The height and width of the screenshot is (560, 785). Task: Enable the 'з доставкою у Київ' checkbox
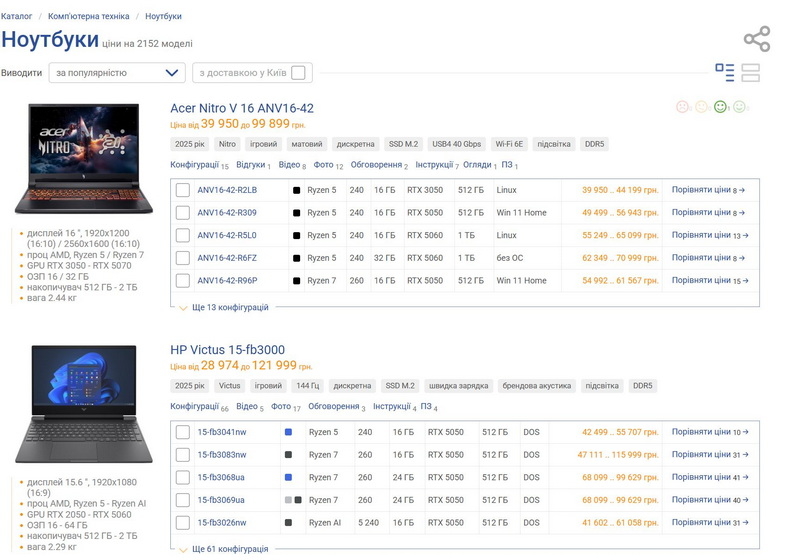point(299,73)
